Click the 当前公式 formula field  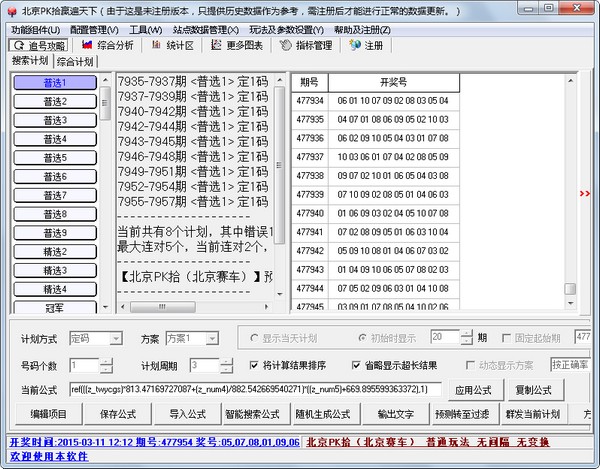[255, 389]
